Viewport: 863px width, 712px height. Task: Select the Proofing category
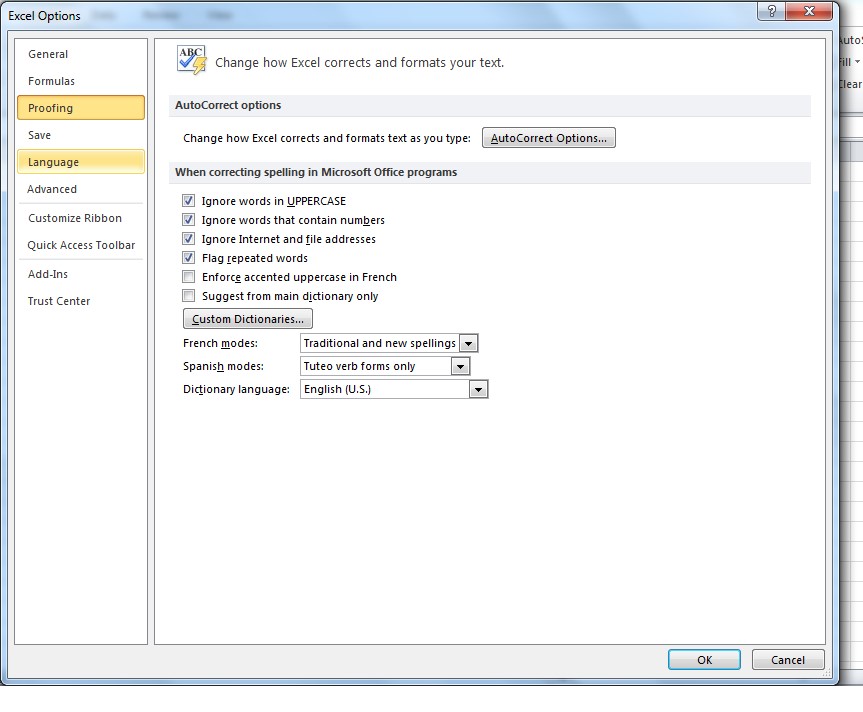tap(81, 108)
